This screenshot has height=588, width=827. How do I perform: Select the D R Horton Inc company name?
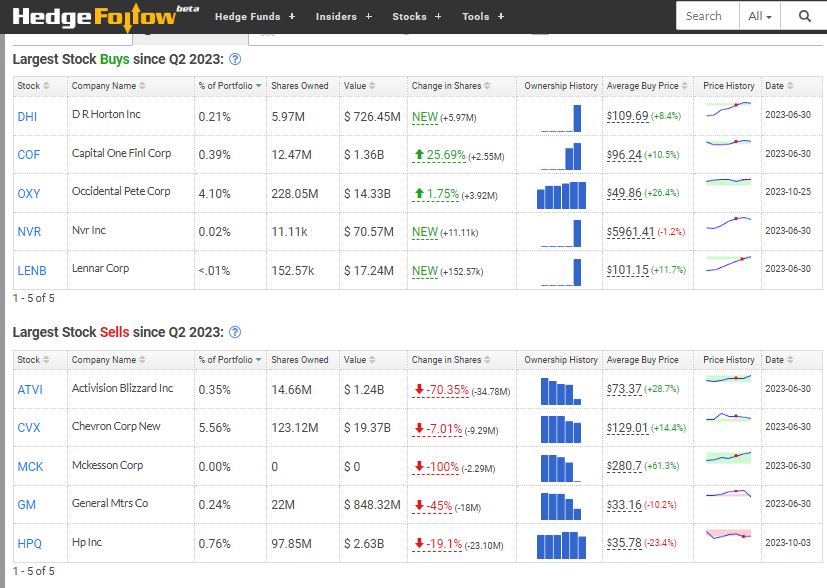[106, 114]
